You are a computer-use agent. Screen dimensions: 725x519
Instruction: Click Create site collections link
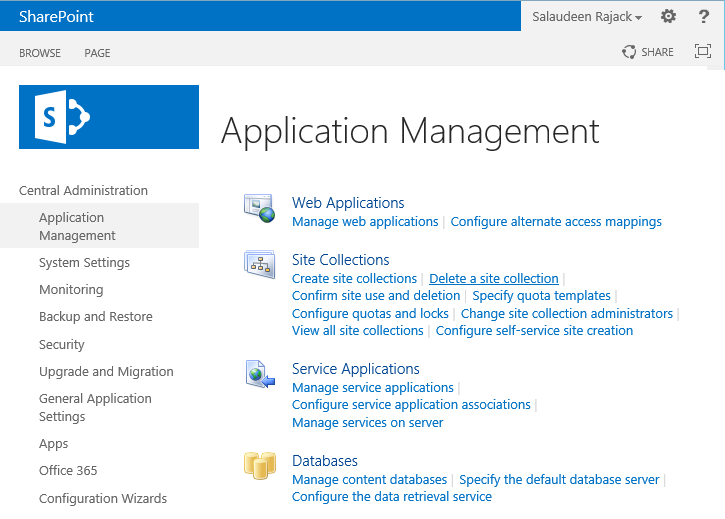click(354, 278)
